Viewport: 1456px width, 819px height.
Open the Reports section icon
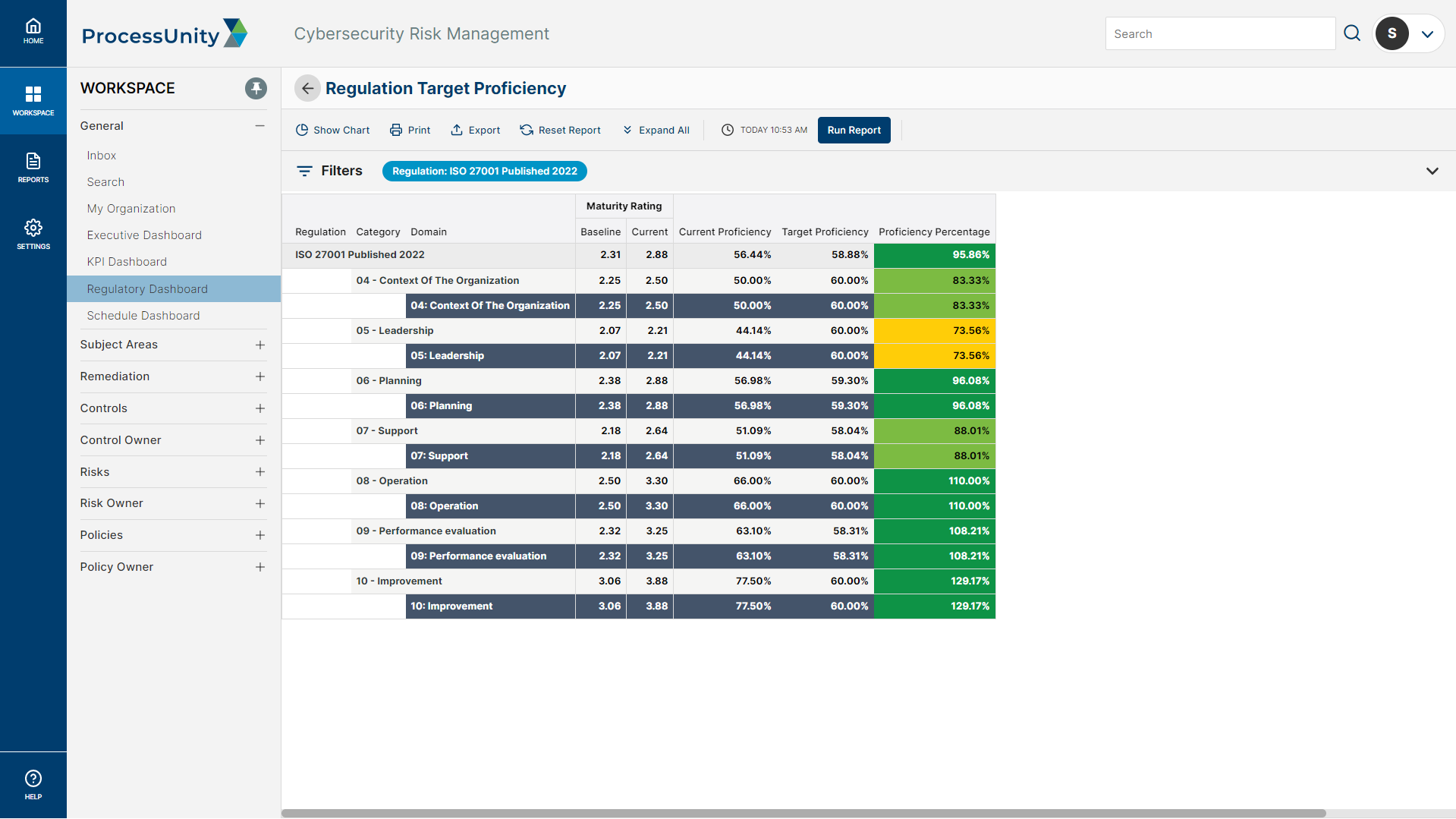click(x=33, y=168)
